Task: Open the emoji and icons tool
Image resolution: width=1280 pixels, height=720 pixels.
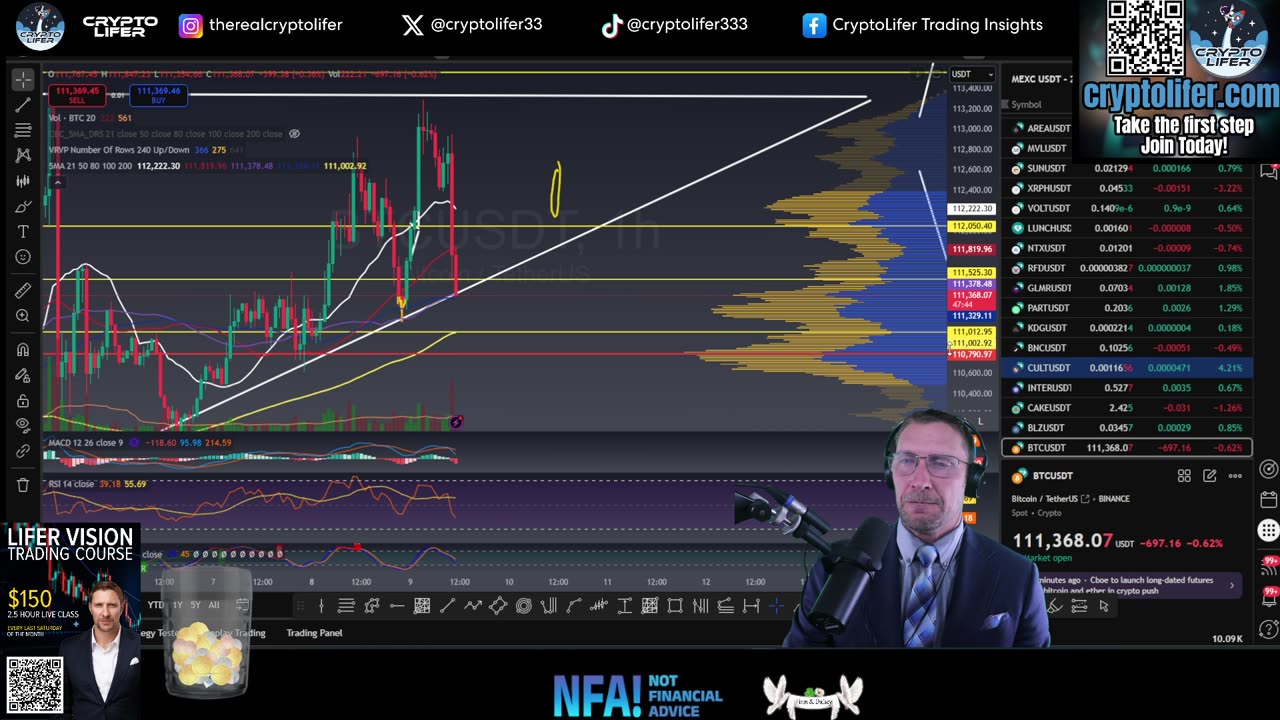Action: (23, 257)
